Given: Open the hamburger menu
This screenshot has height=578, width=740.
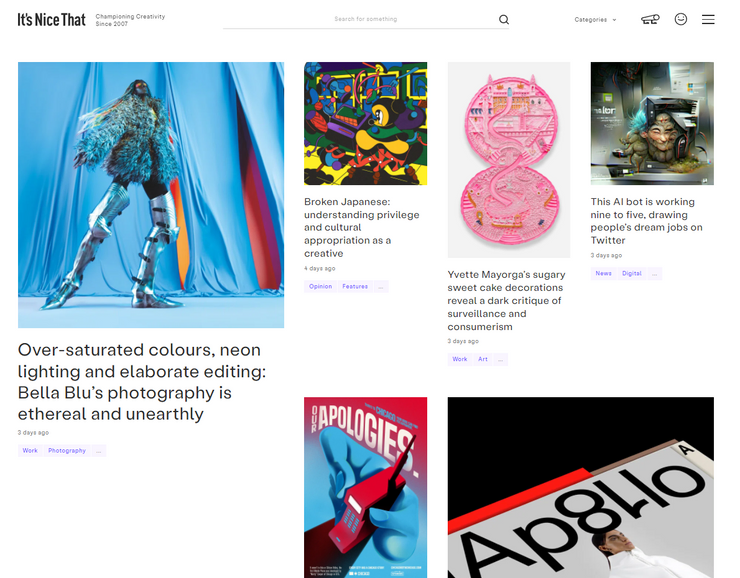Looking at the screenshot, I should [x=708, y=19].
